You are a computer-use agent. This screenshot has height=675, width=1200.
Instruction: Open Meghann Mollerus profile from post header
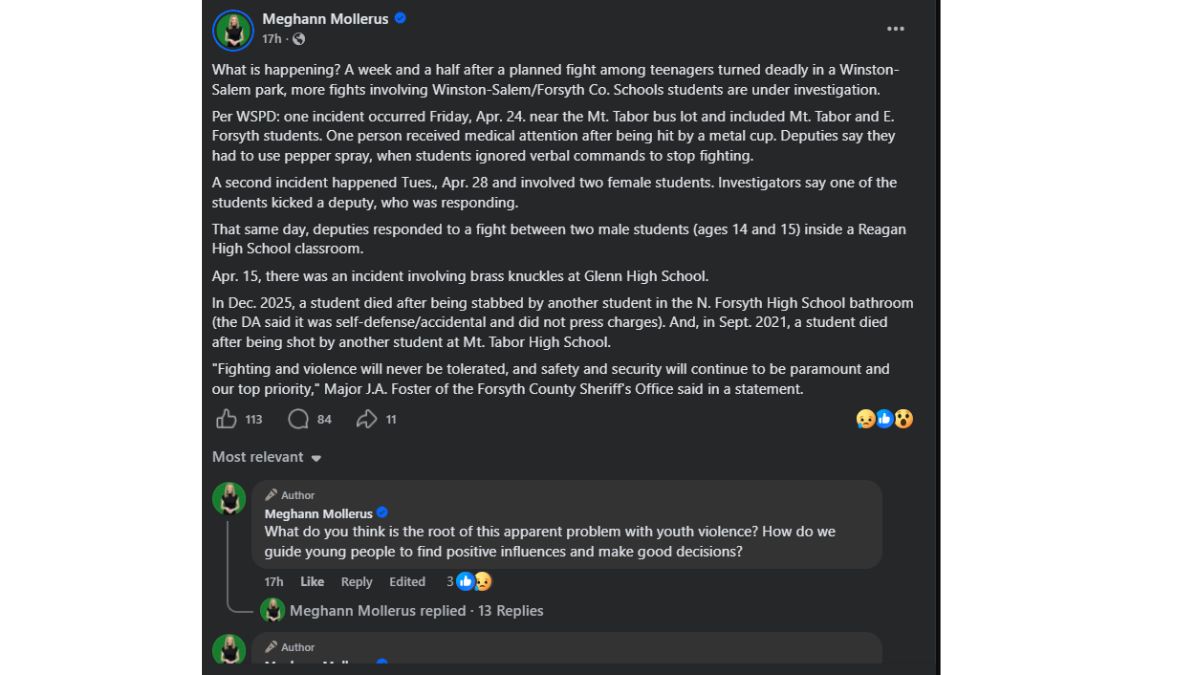click(x=325, y=18)
